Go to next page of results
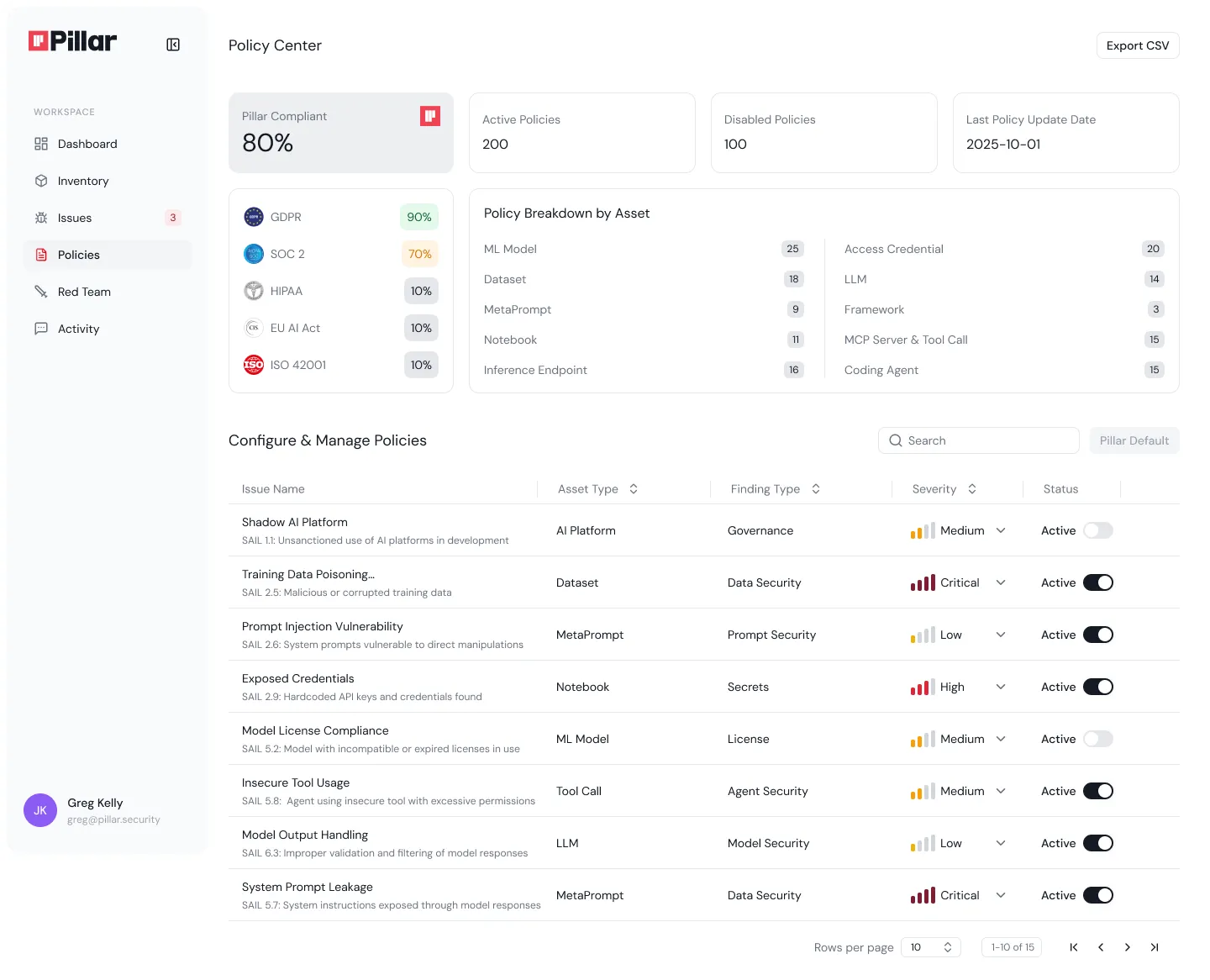 click(x=1128, y=947)
